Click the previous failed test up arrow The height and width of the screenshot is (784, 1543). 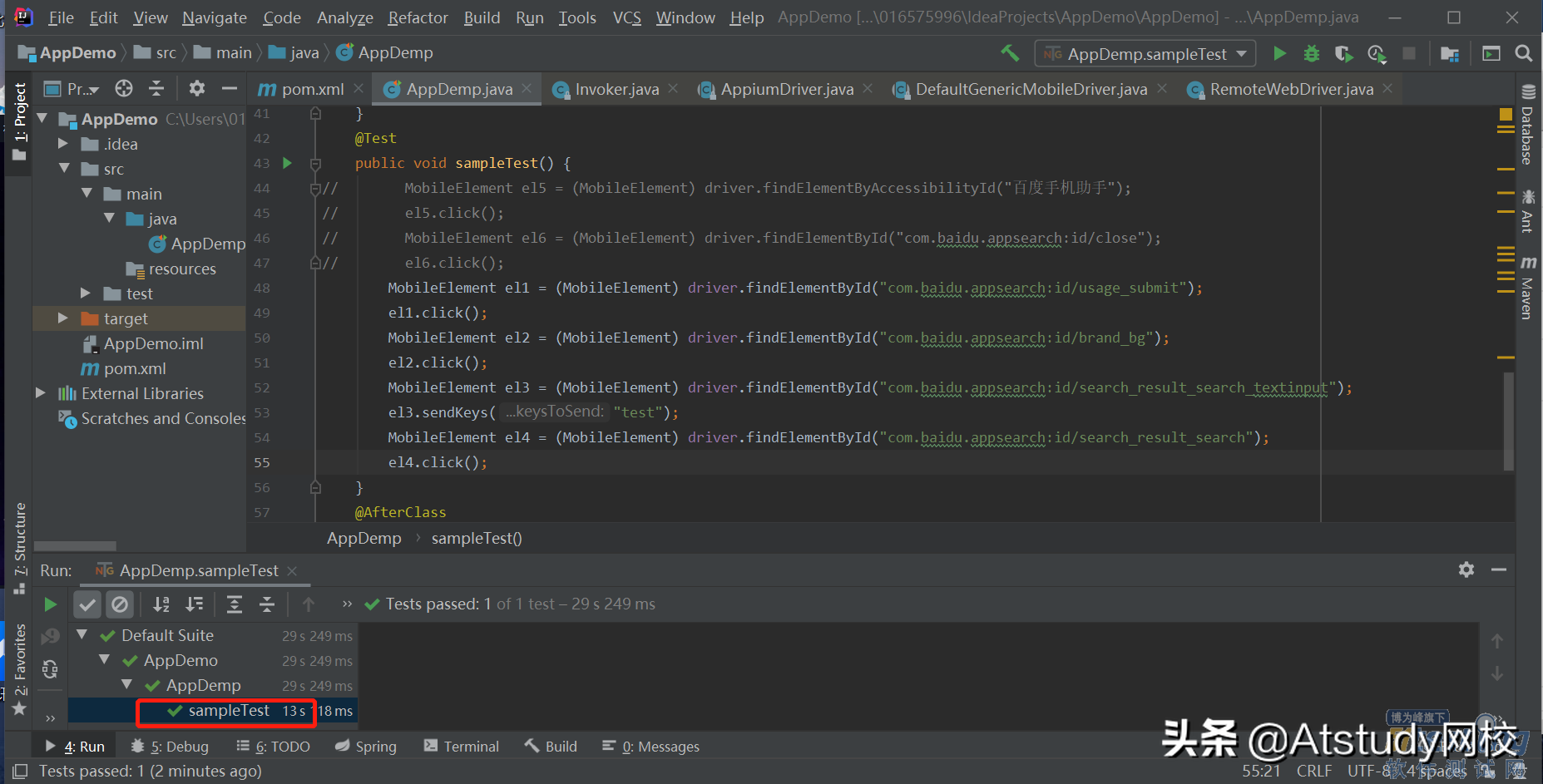tap(1497, 641)
